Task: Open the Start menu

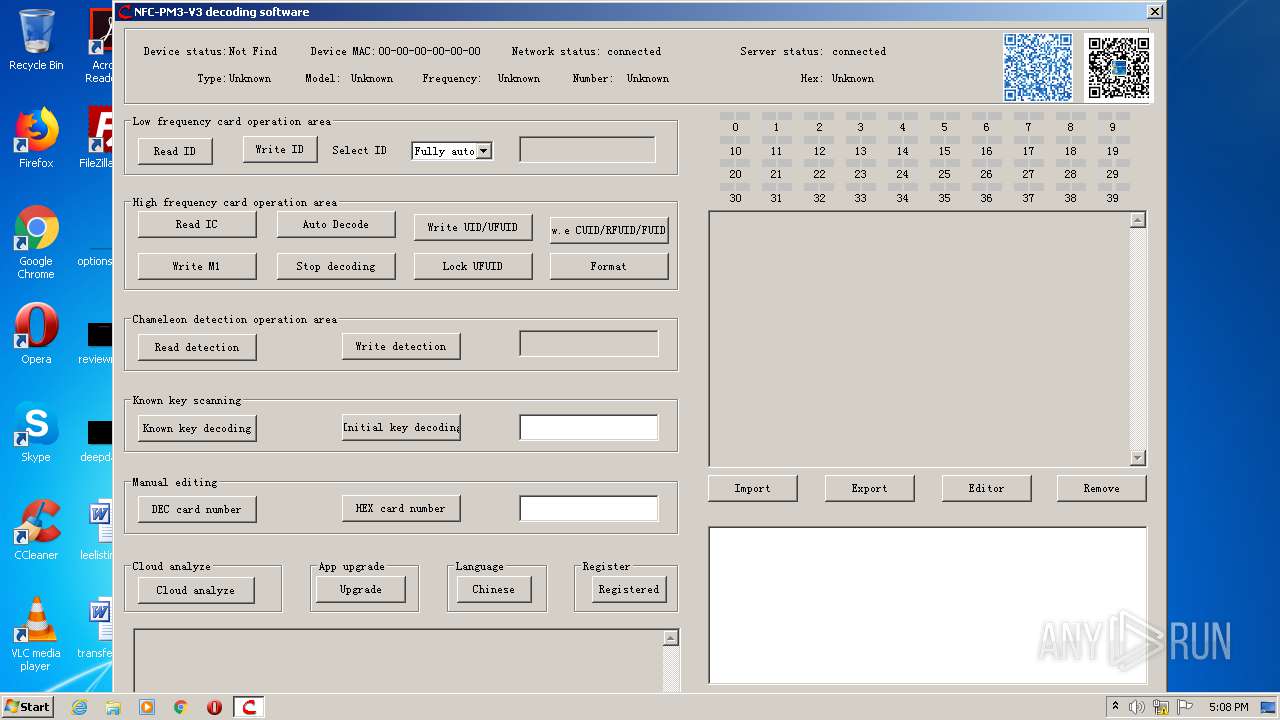Action: click(28, 707)
